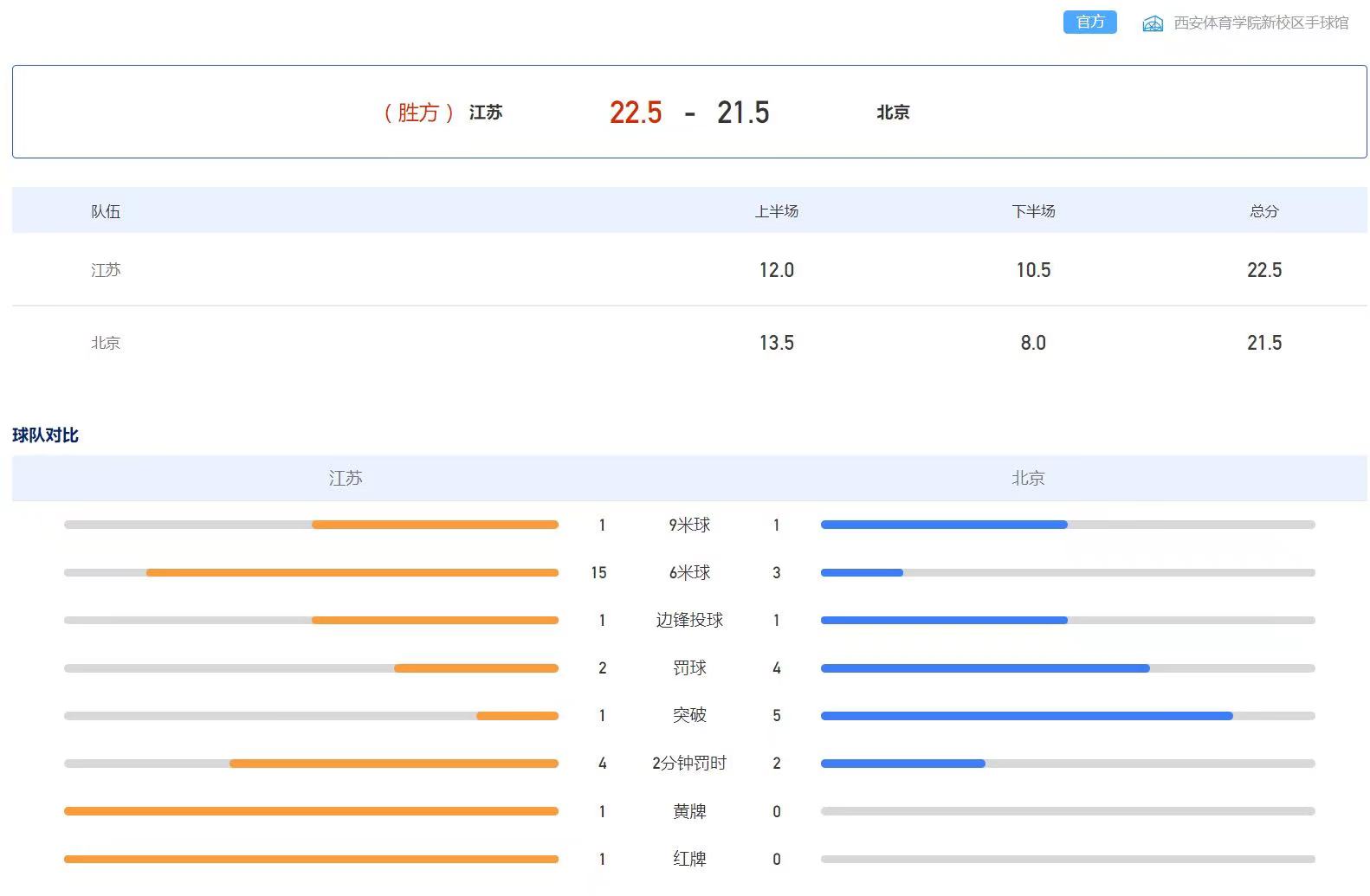
Task: Click the blue 突破 bar for 北京
Action: (1026, 716)
